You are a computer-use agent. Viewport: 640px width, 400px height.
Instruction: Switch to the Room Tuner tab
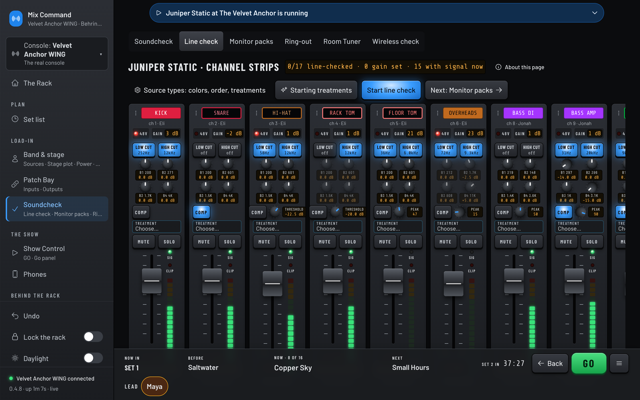(x=342, y=41)
